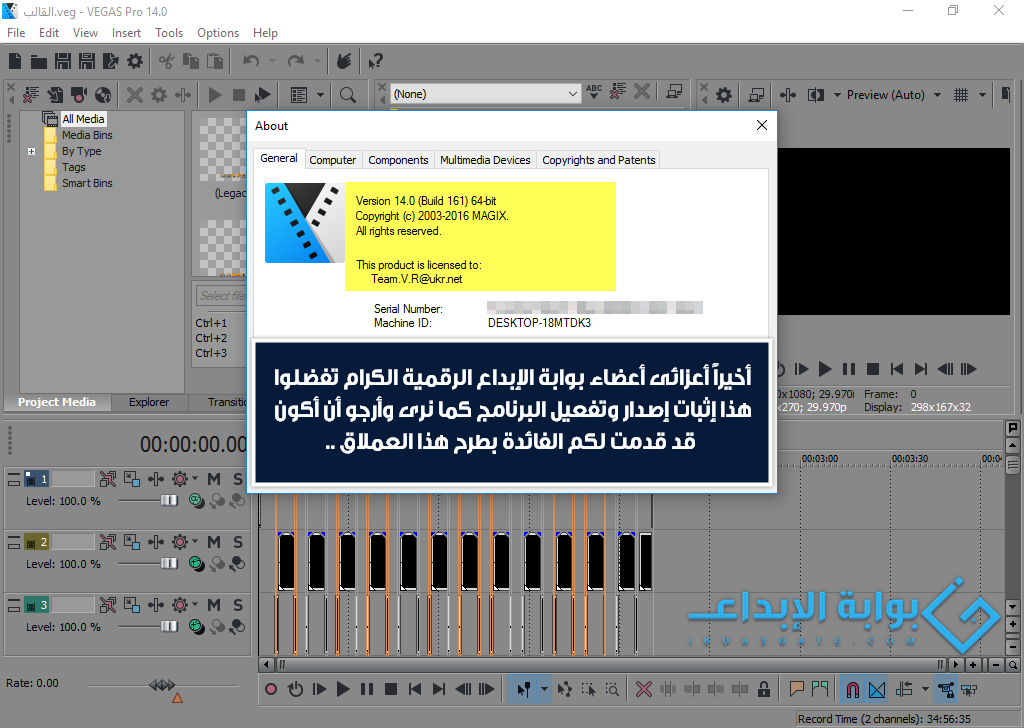1024x728 pixels.
Task: Create a new project from the main toolbar
Action: 15,61
